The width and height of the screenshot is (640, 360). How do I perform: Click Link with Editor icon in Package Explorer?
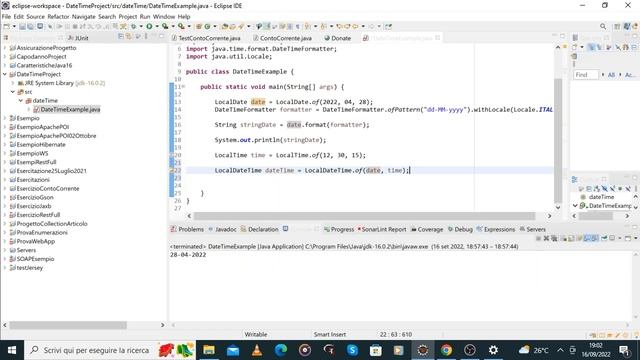pos(129,37)
